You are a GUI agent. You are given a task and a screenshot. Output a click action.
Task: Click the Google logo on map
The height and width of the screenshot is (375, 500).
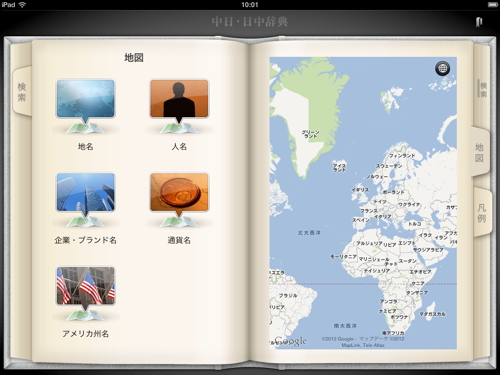click(x=290, y=341)
